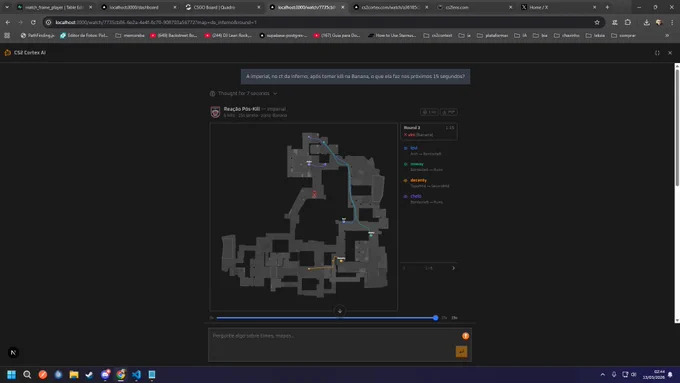Viewport: 680px width, 383px height.
Task: Close the CS2 Cortex AI panel
Action: (670, 52)
